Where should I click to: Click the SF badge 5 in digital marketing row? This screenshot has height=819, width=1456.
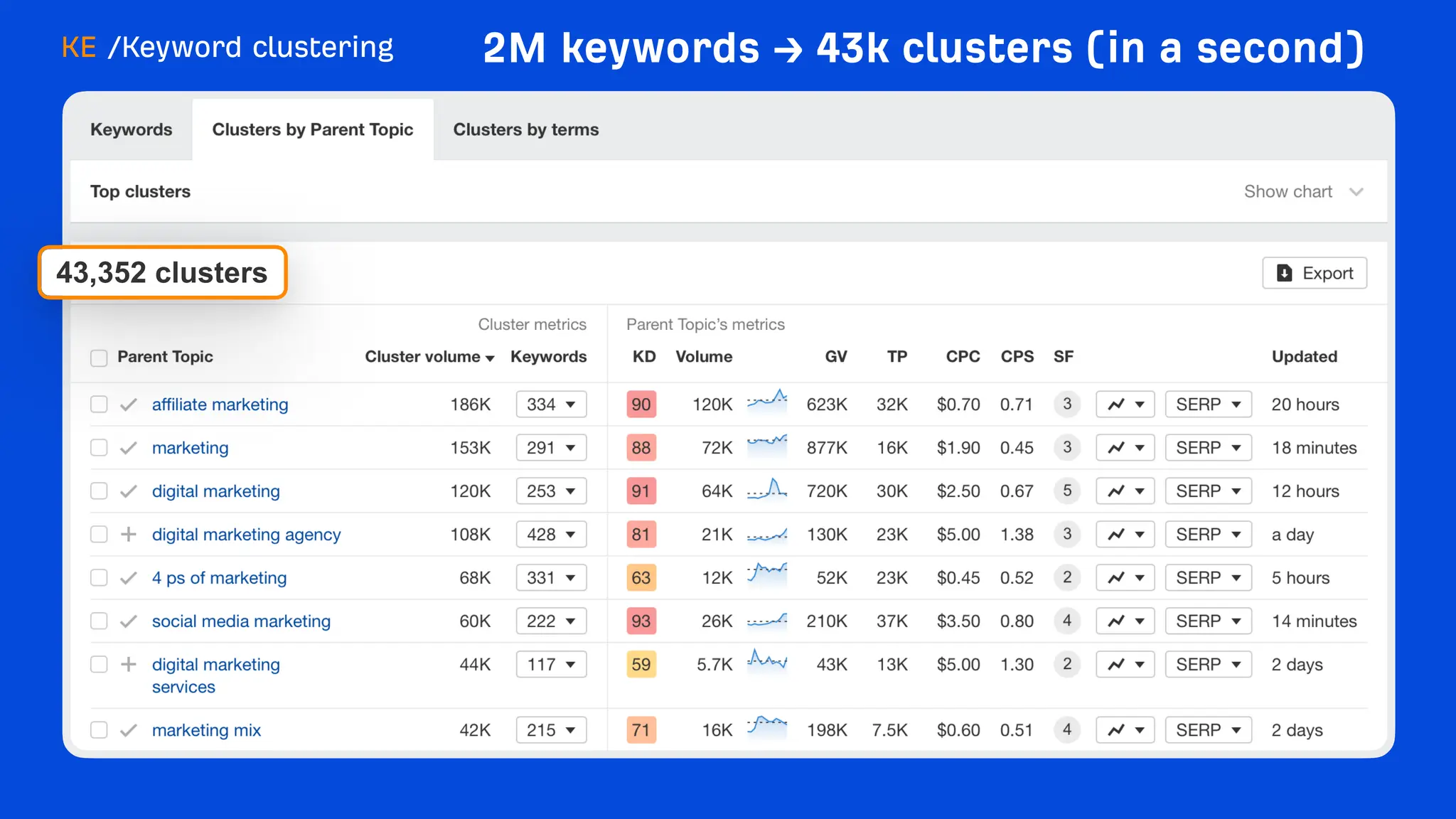pos(1066,491)
